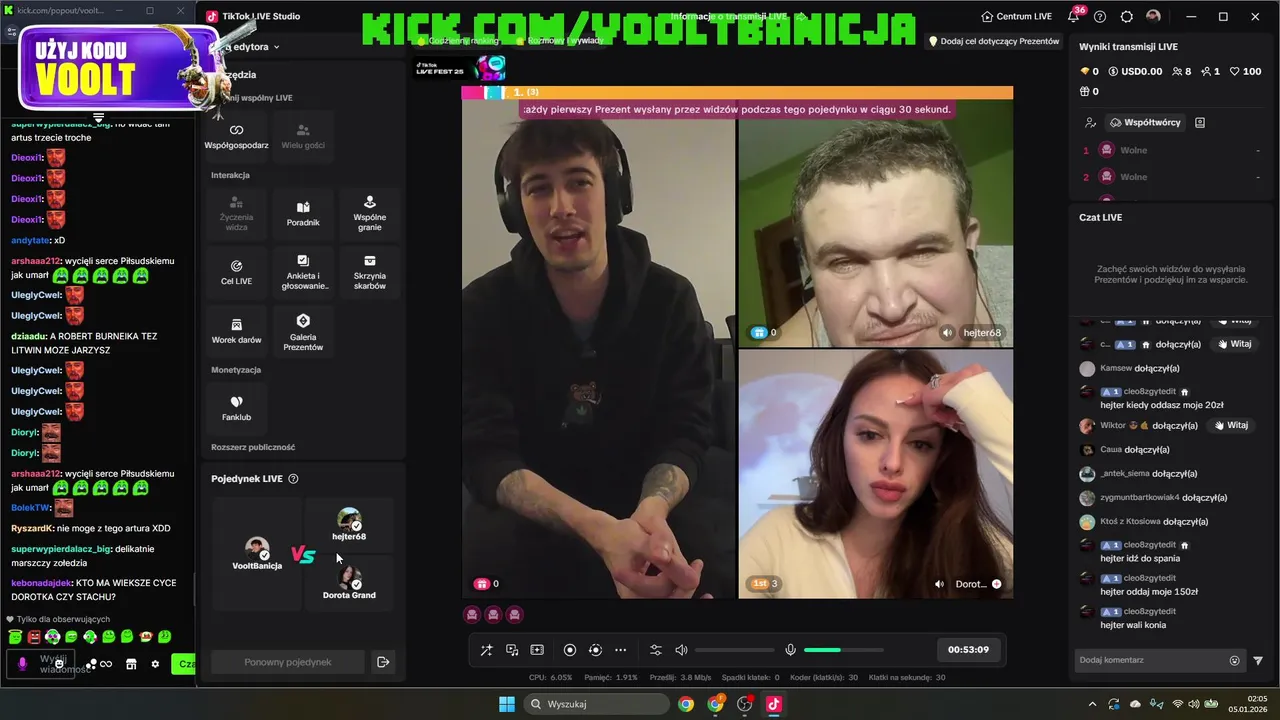1280x720 pixels.
Task: Open the Pojedynek LIVE help info icon
Action: tap(293, 479)
